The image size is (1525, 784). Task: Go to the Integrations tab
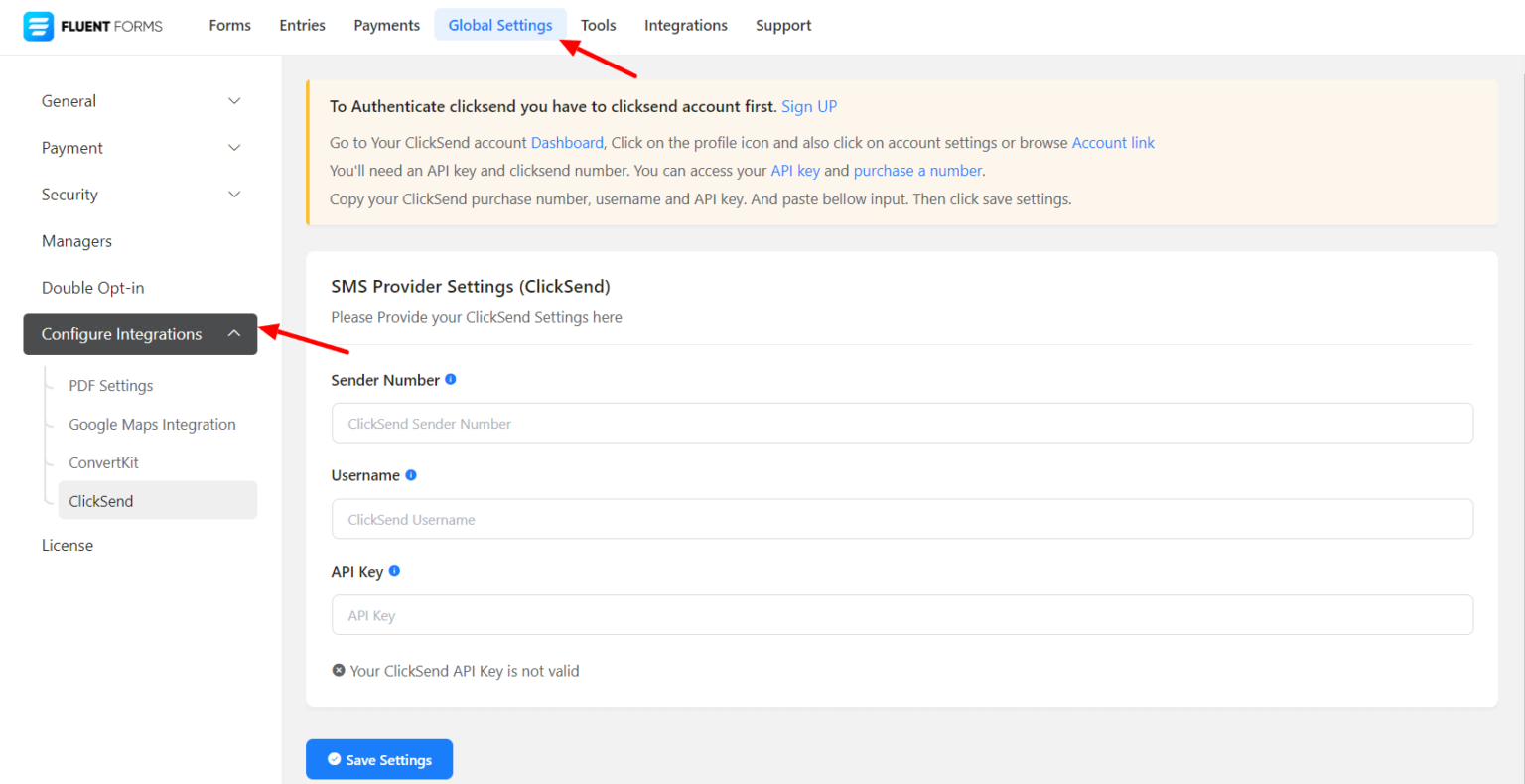click(685, 25)
